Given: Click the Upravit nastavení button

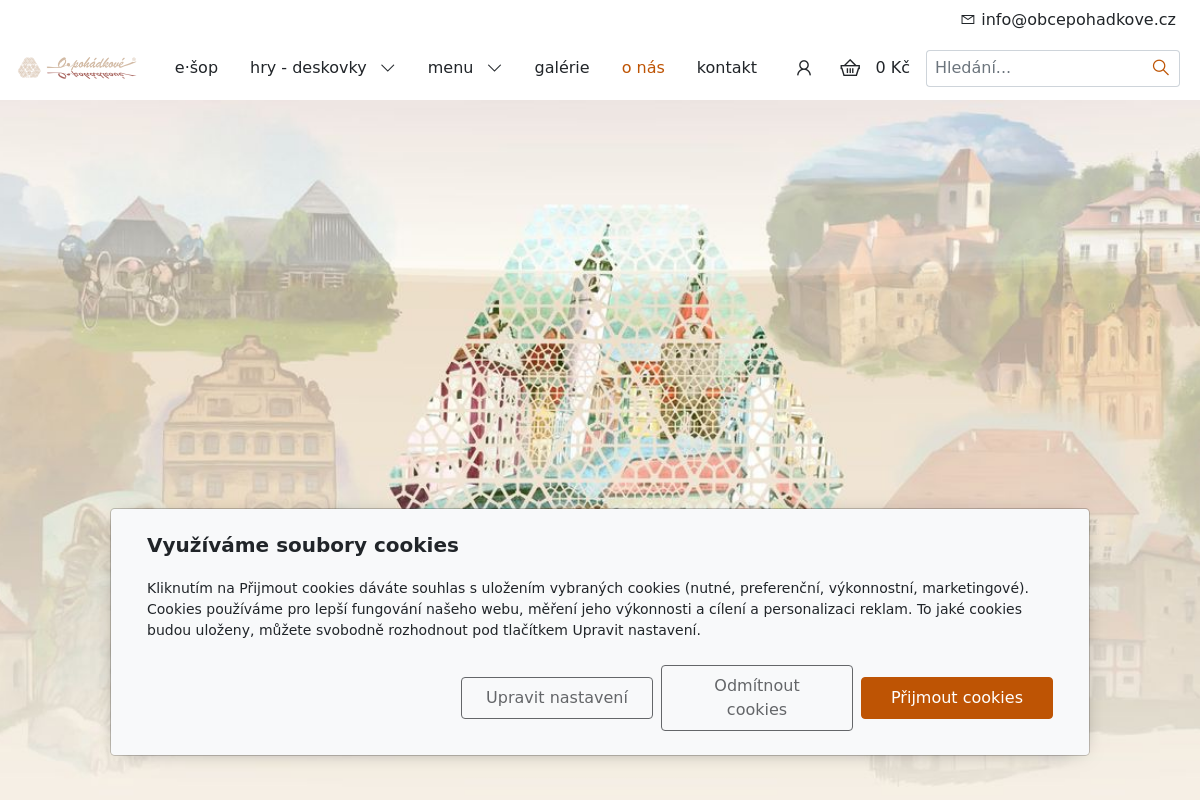Looking at the screenshot, I should [x=557, y=698].
